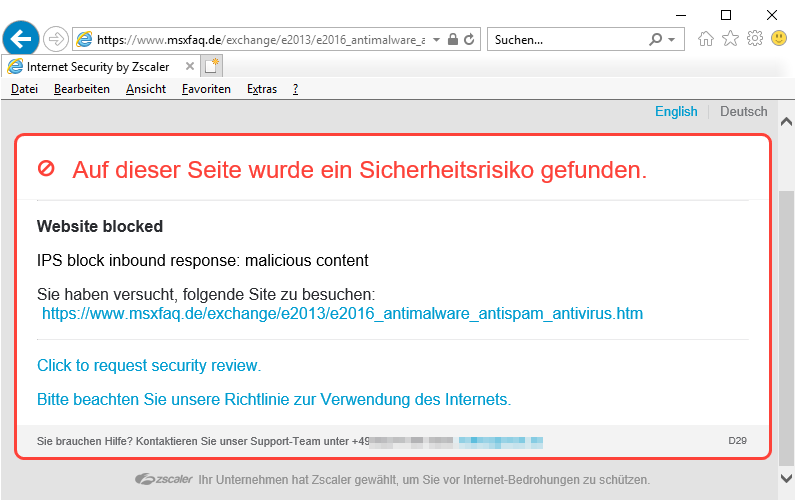Viewport: 796px width, 501px height.
Task: Open the address bar dropdown arrow
Action: (x=436, y=40)
